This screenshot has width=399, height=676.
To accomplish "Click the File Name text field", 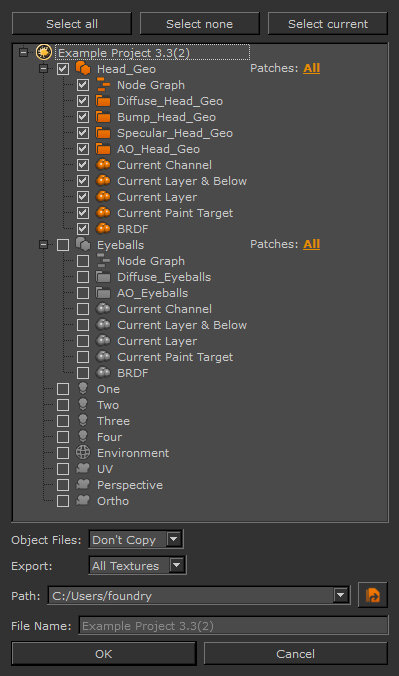I will point(233,626).
